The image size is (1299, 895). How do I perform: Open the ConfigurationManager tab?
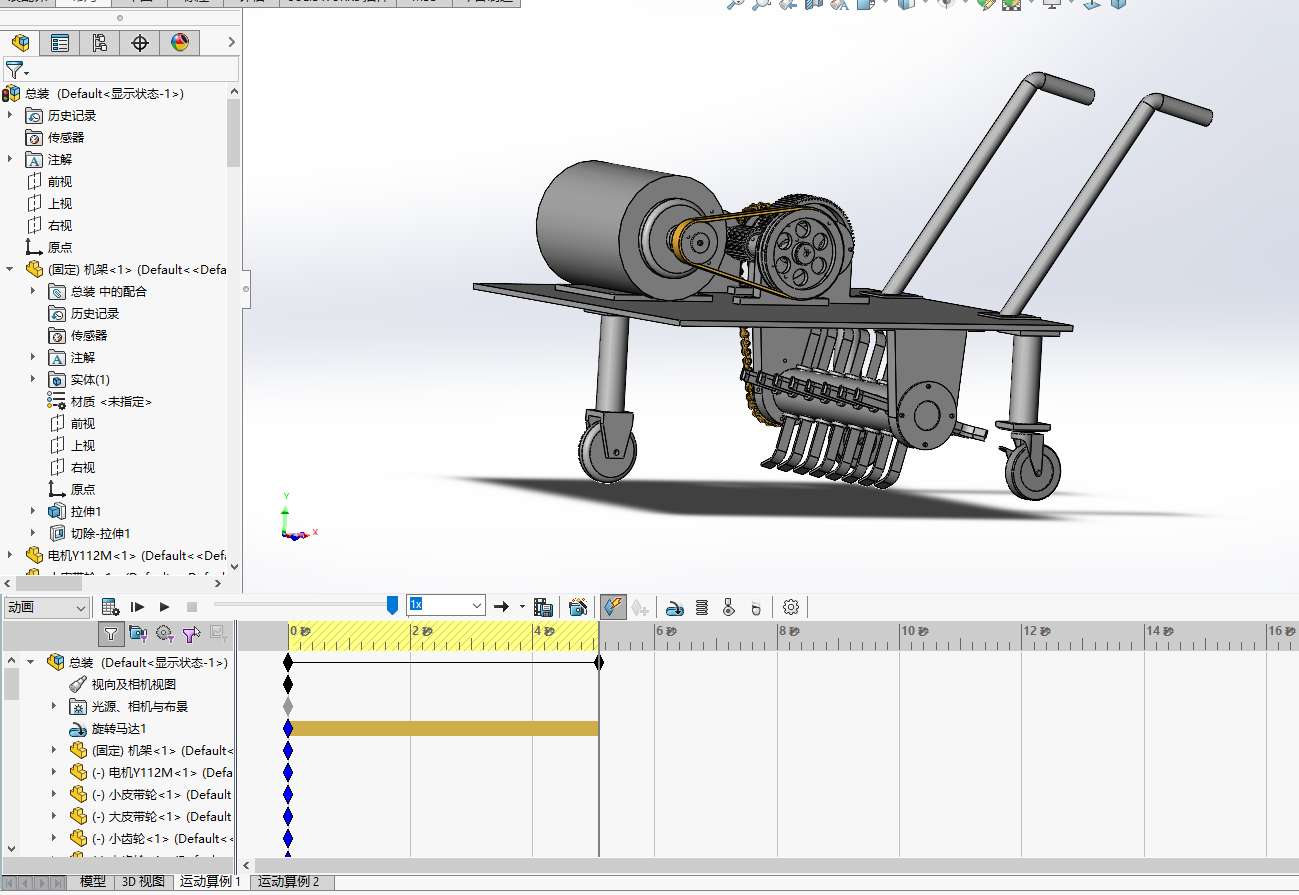pos(100,42)
